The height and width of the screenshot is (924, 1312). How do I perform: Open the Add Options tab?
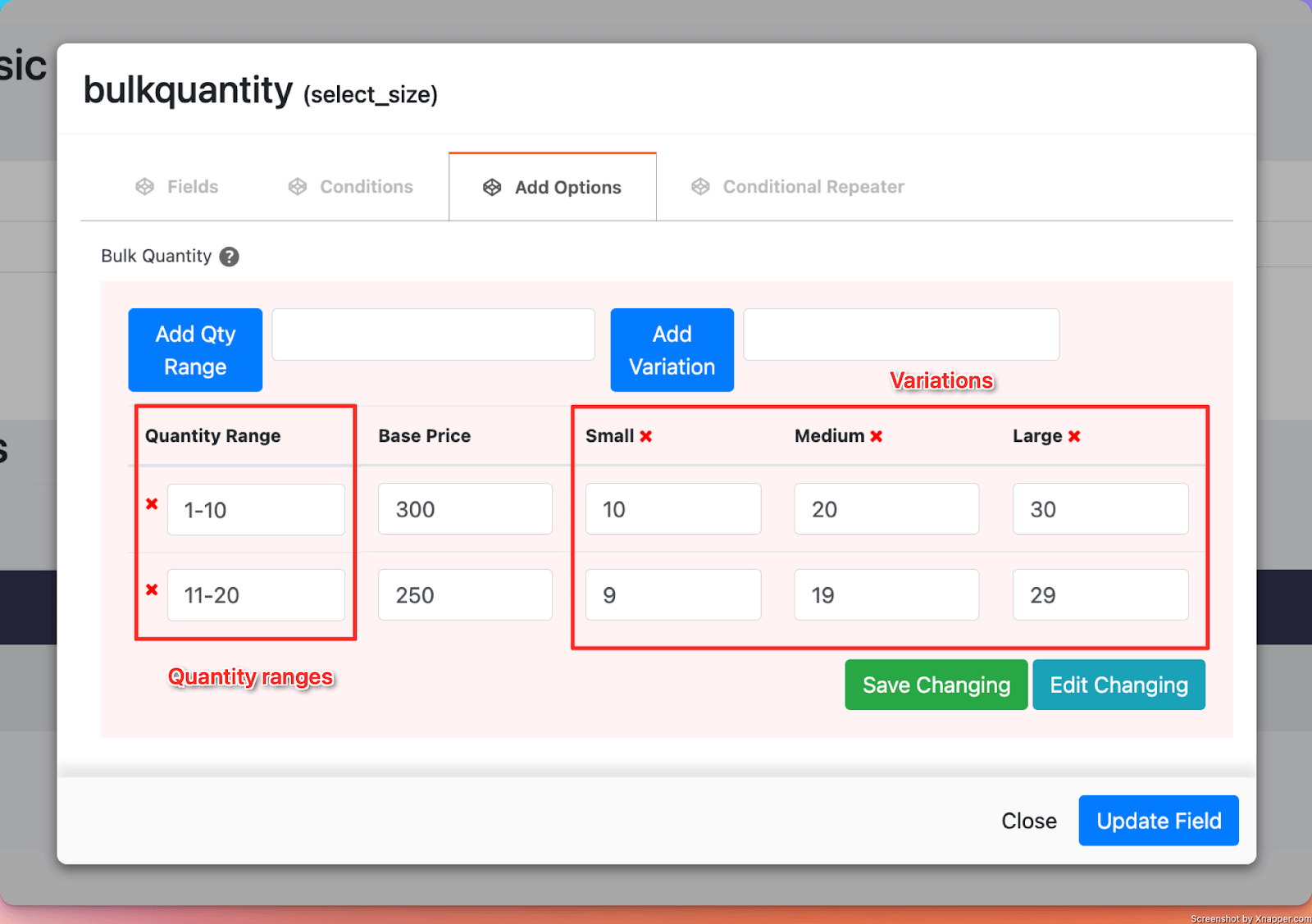(567, 188)
